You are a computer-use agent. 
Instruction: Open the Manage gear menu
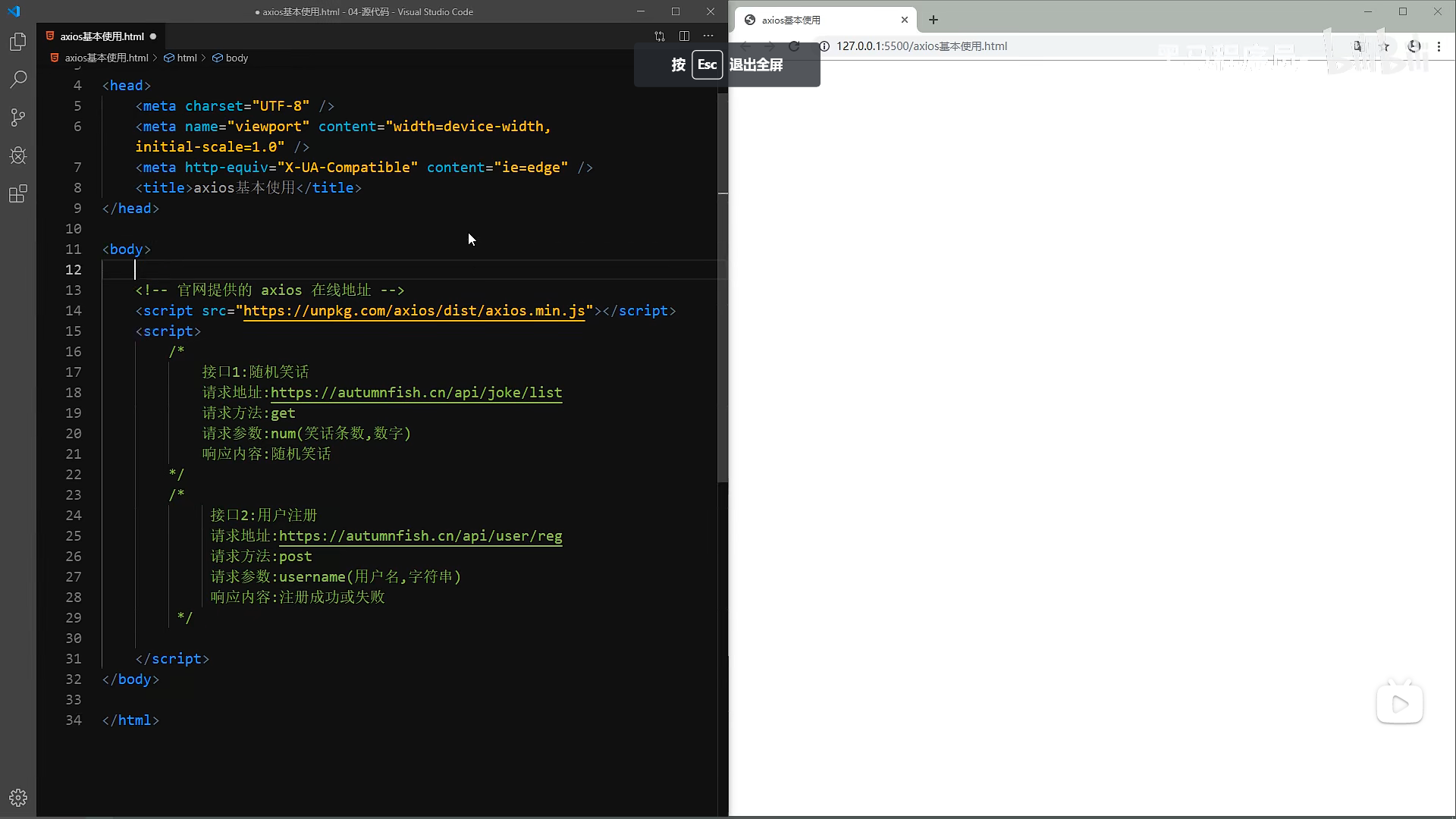(x=18, y=798)
